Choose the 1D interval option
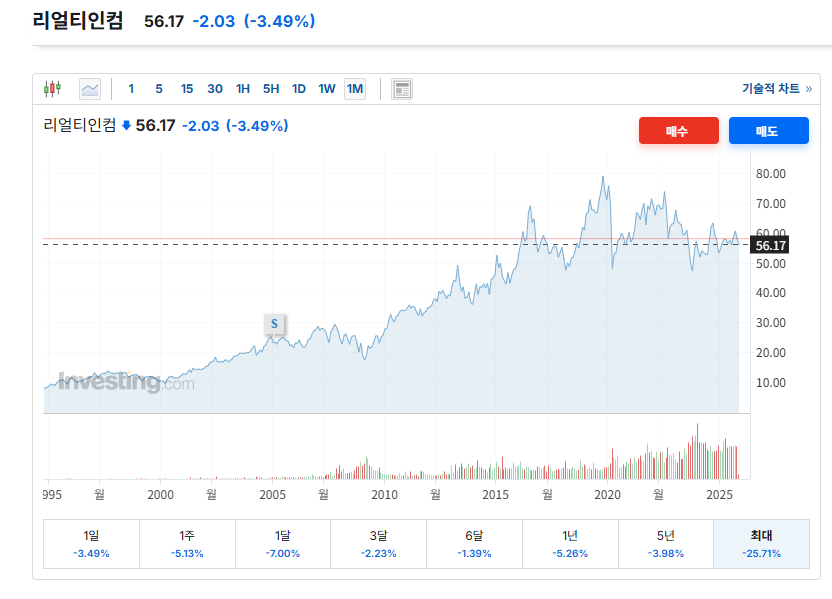Screen dimensions: 832x599 point(299,89)
